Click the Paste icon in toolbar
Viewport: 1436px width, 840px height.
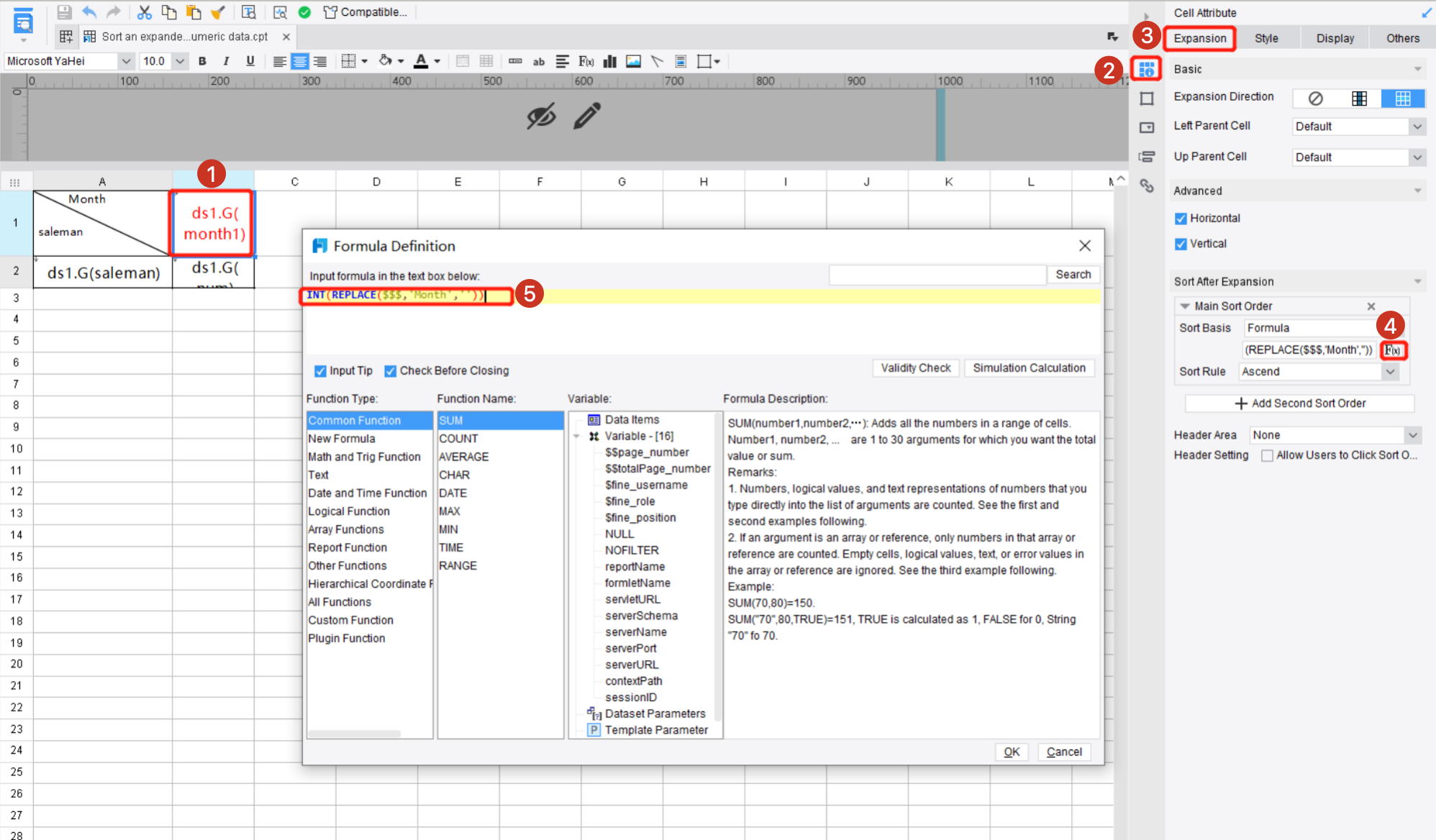pos(194,12)
